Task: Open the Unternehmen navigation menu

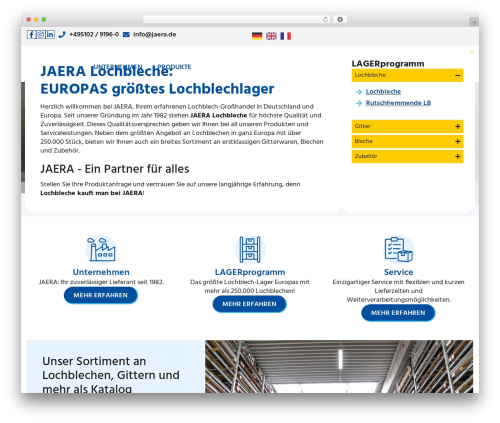Action: pos(118,67)
